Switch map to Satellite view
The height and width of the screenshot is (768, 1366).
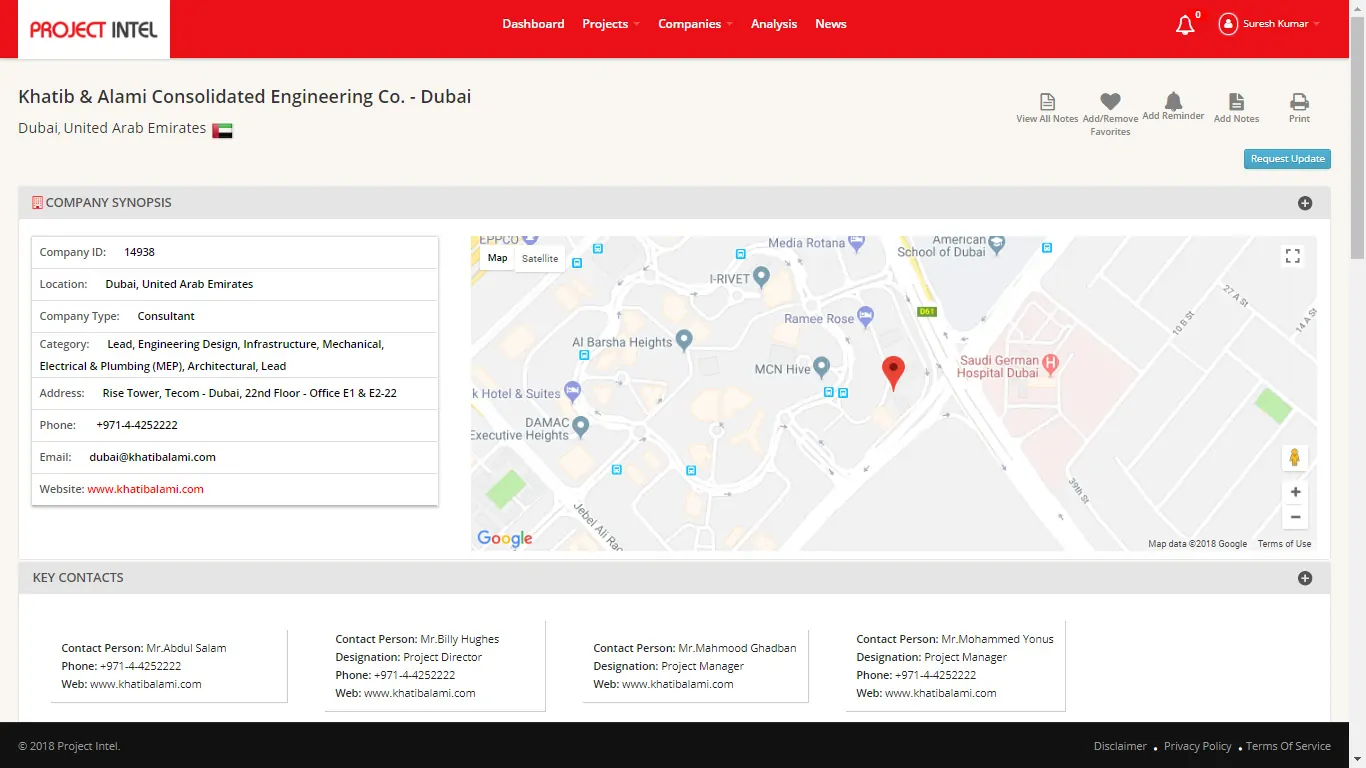[x=540, y=258]
